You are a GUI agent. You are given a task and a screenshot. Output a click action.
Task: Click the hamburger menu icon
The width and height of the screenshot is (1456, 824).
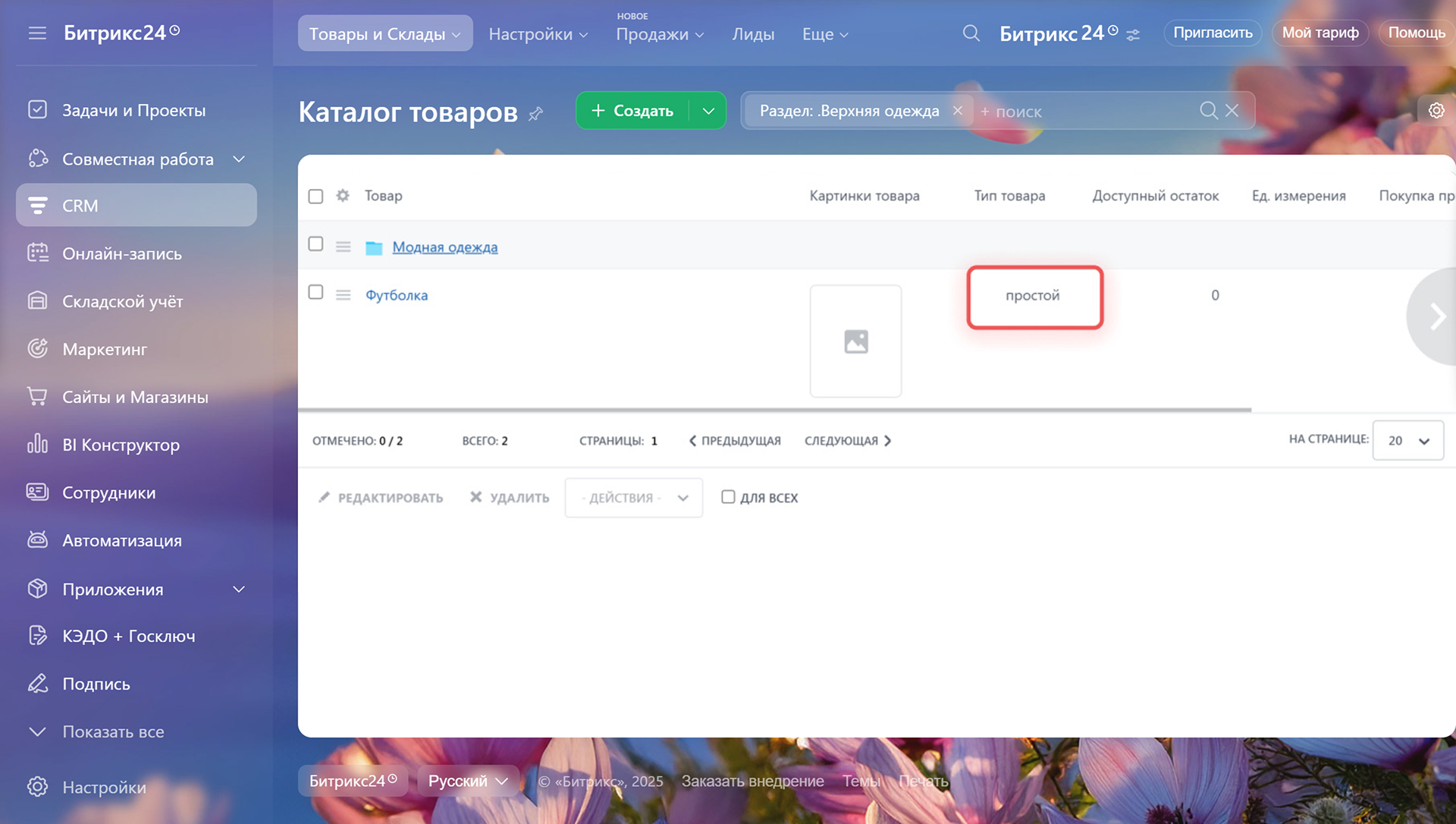pos(37,33)
